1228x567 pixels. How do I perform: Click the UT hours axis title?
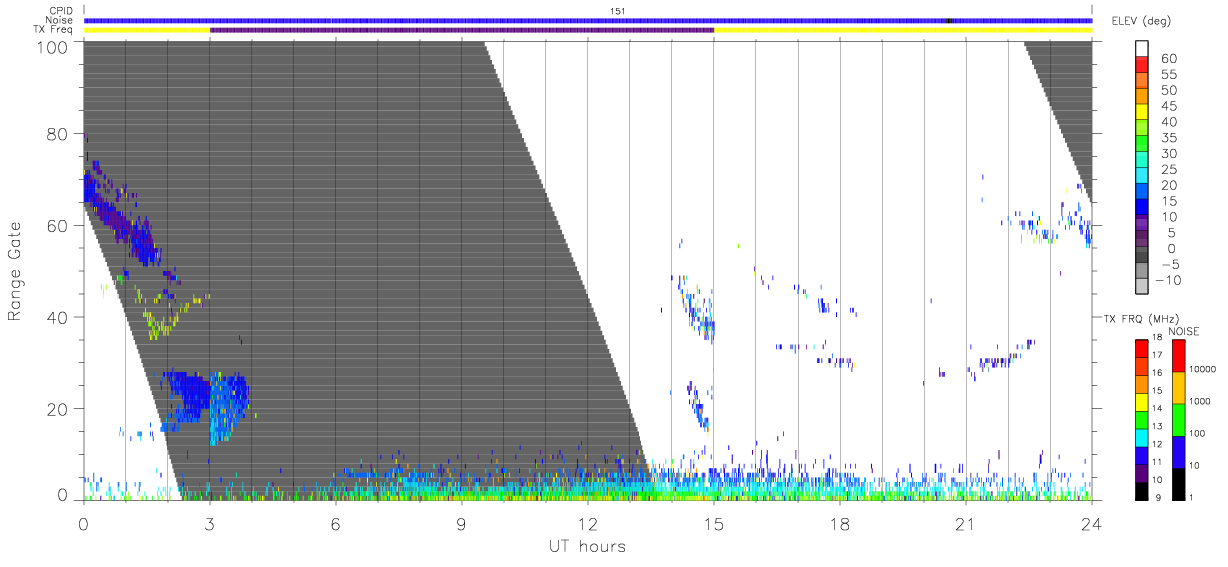point(588,546)
